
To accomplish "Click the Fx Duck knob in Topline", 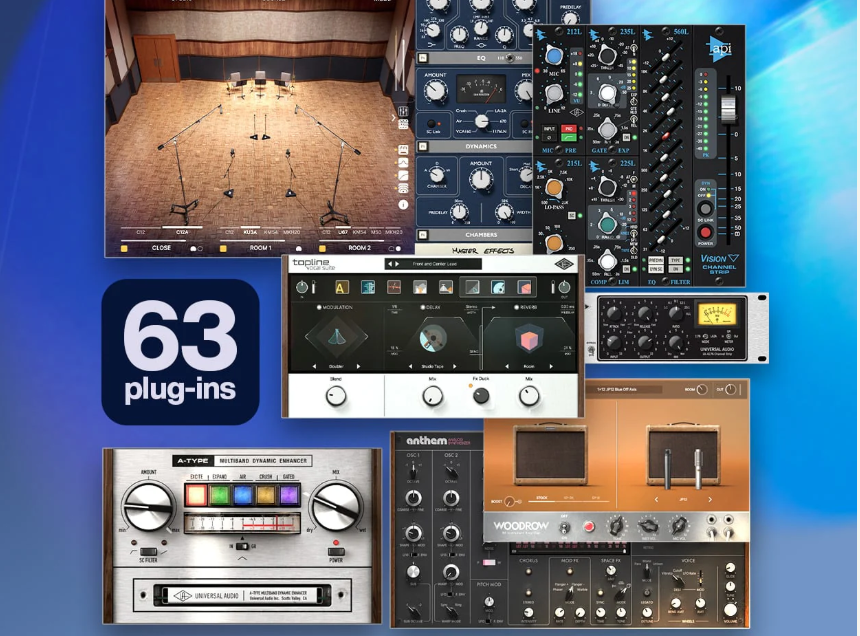I will pos(481,395).
